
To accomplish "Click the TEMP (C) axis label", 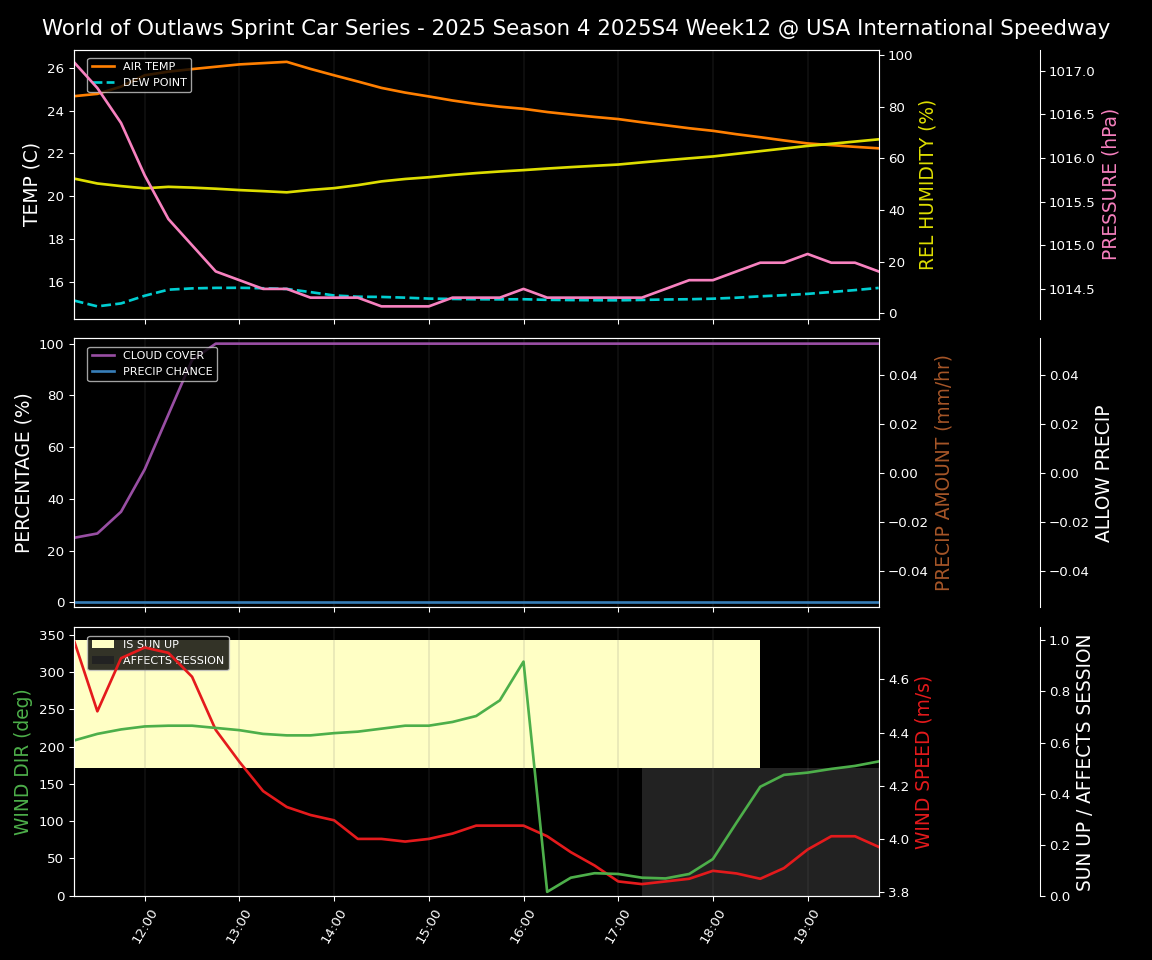I will pos(32,184).
